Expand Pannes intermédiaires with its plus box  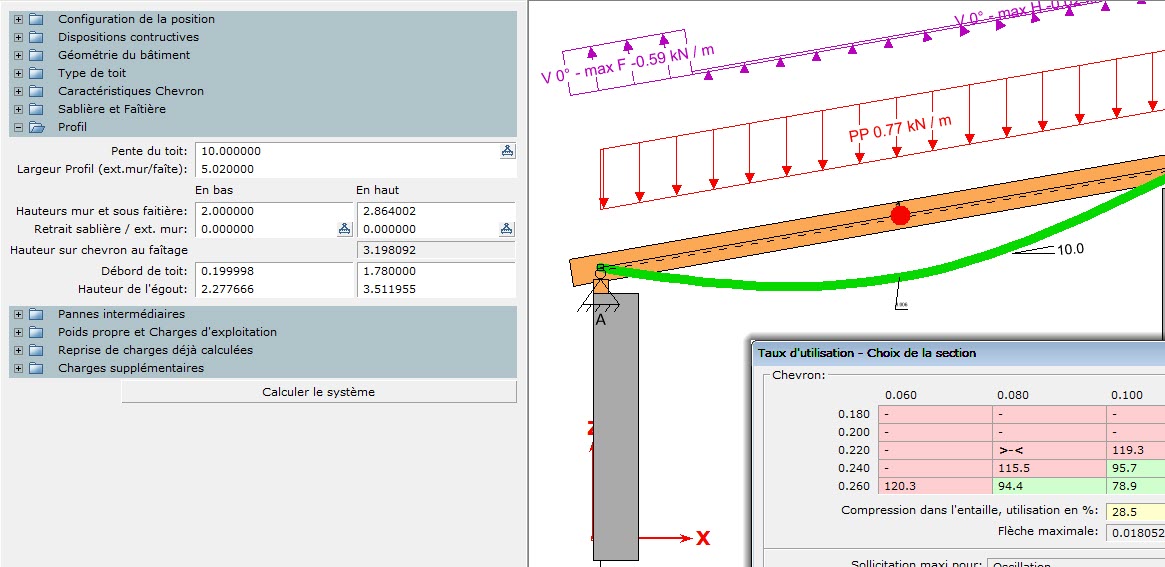(x=18, y=314)
